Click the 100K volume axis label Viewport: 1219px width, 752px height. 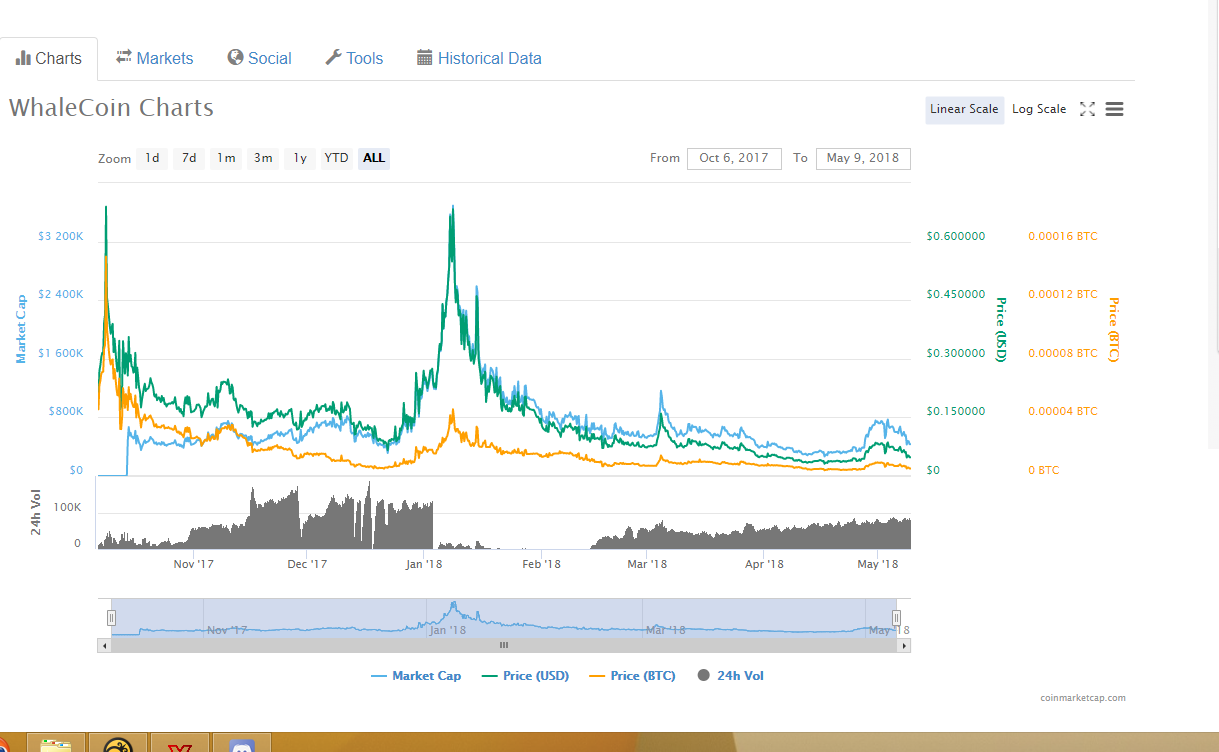[x=67, y=508]
